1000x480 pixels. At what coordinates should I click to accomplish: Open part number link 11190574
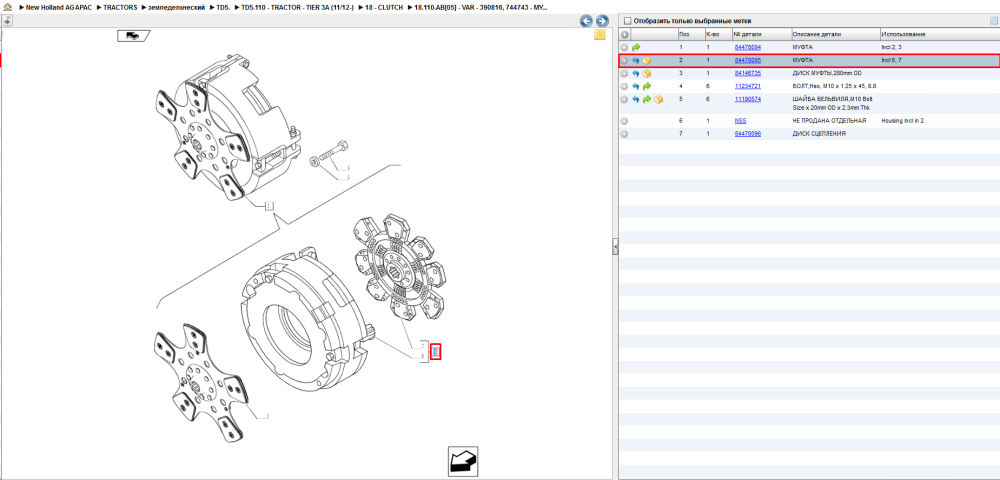(x=747, y=99)
